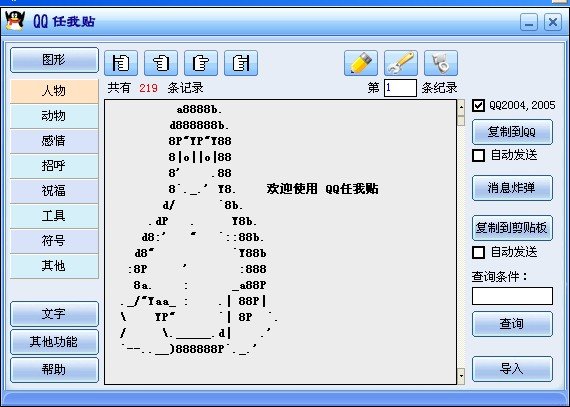Select the 招呼 category

(55, 166)
